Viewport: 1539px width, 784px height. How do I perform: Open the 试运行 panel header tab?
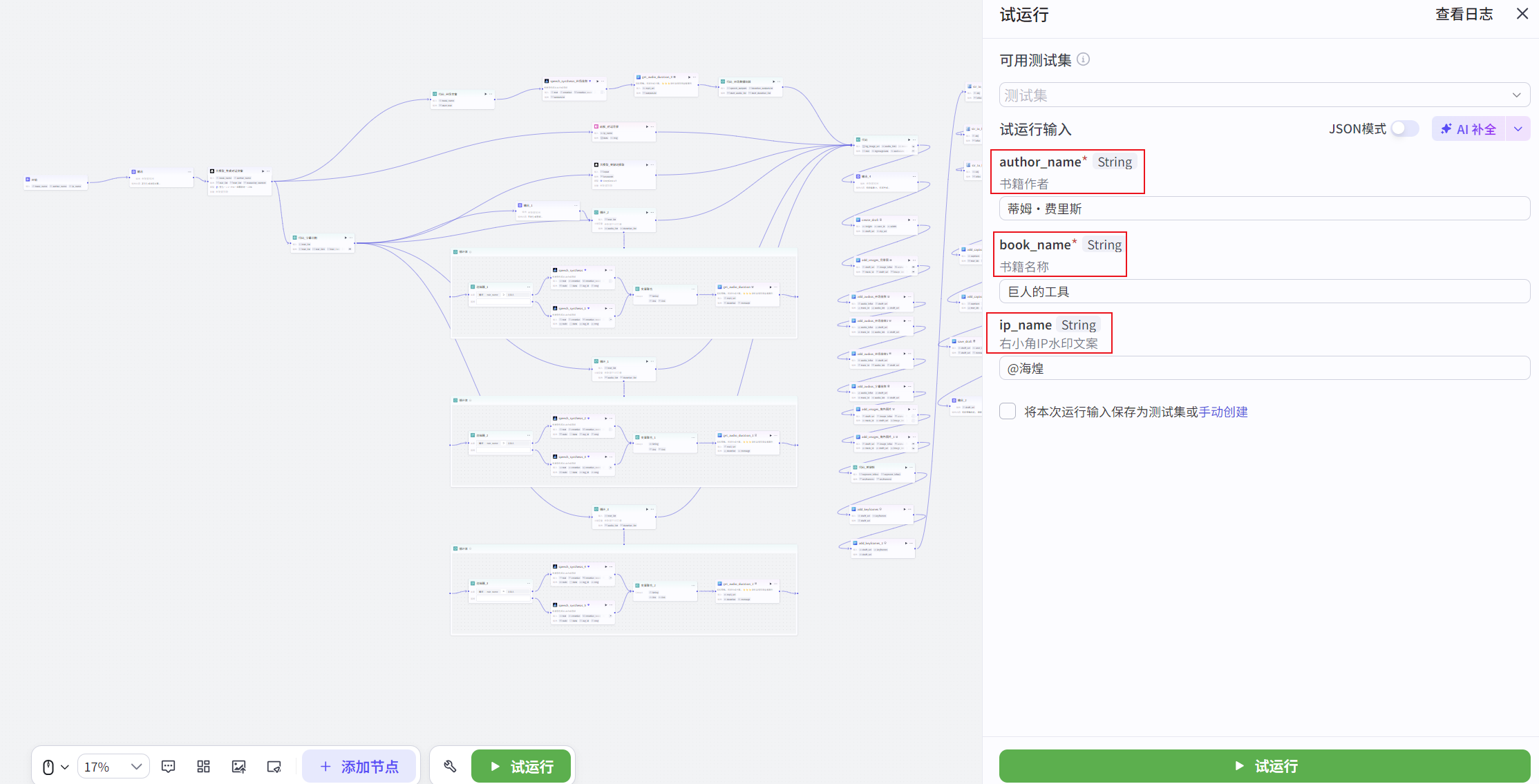1023,15
